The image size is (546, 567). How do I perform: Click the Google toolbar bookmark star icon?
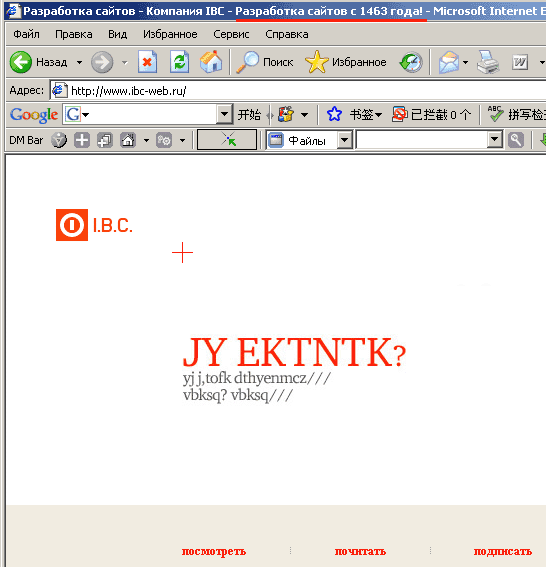click(334, 114)
